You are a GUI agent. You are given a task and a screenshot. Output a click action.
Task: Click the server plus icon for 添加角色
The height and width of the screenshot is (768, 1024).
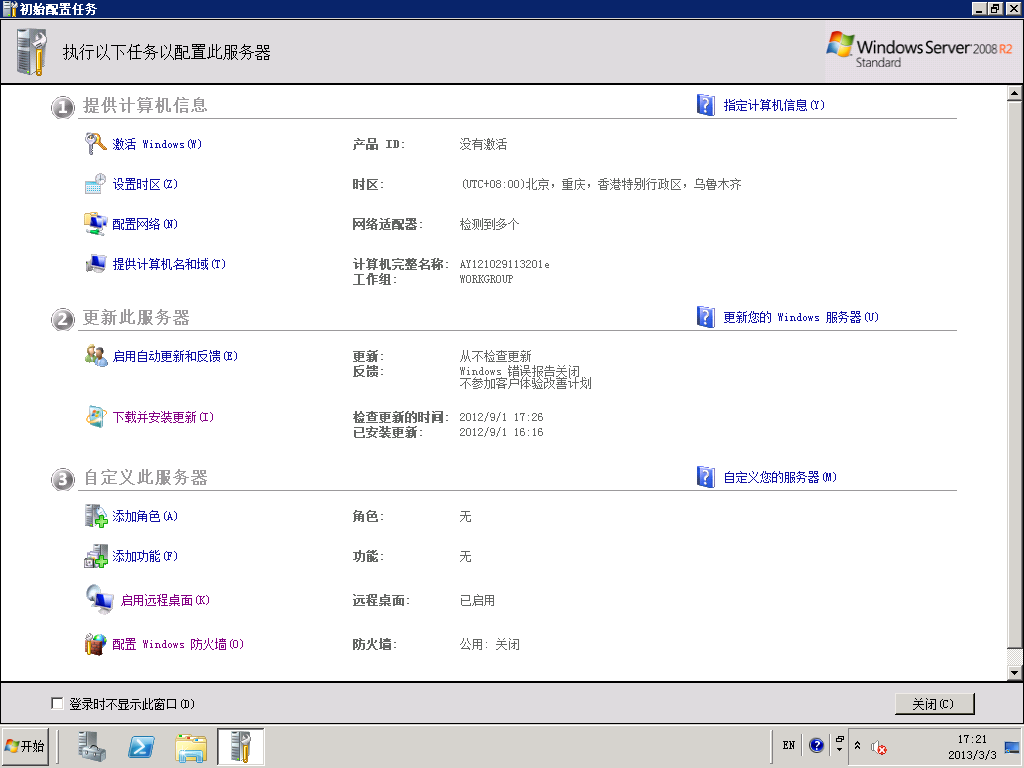click(x=96, y=516)
